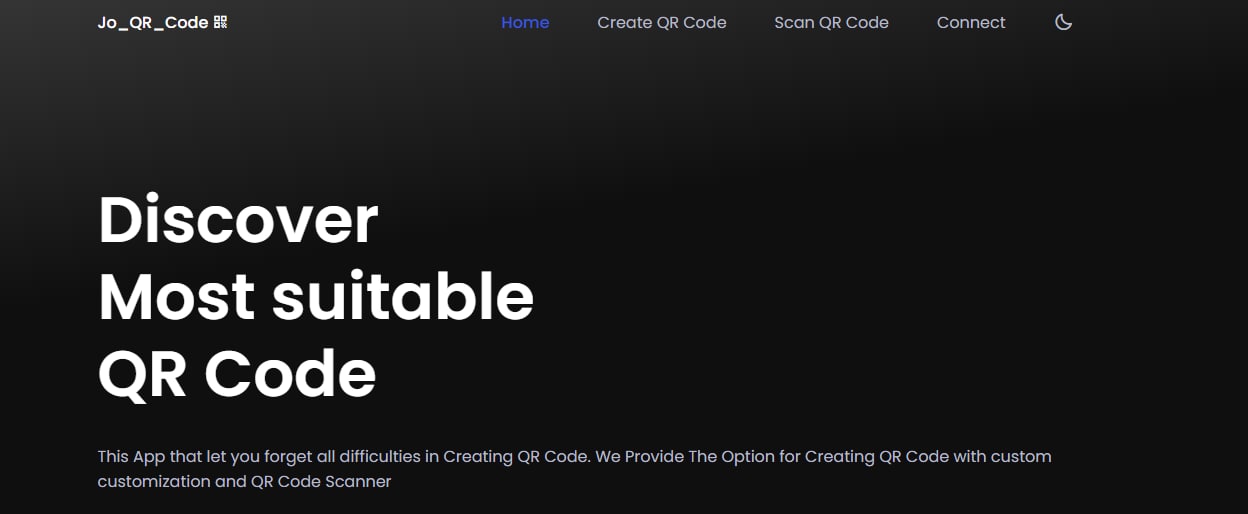Click the Jo_QR_Code logo text
Screen dimensions: 1248x514
tap(153, 22)
